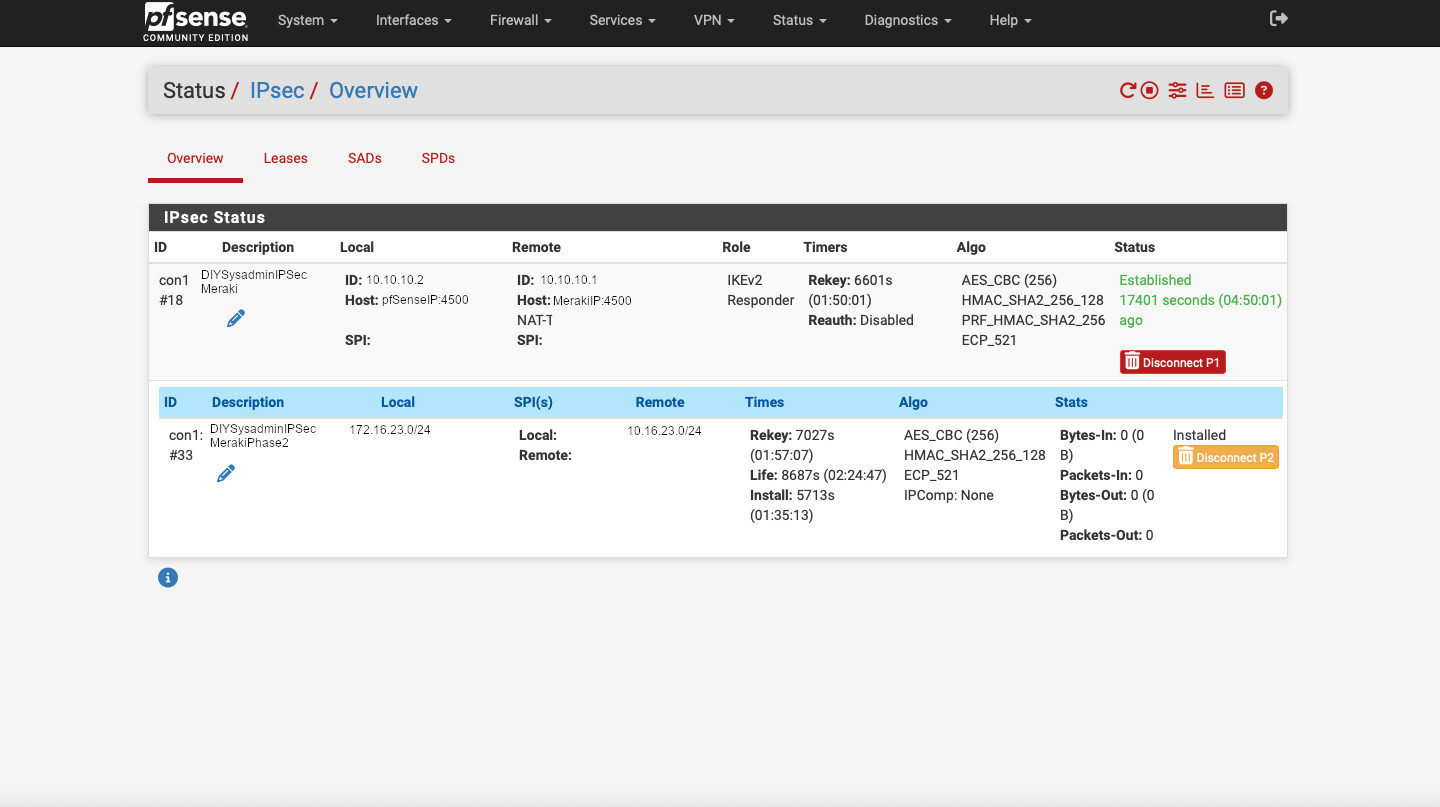Viewport: 1440px width, 807px height.
Task: Click the red help question mark icon
Action: 1264,91
